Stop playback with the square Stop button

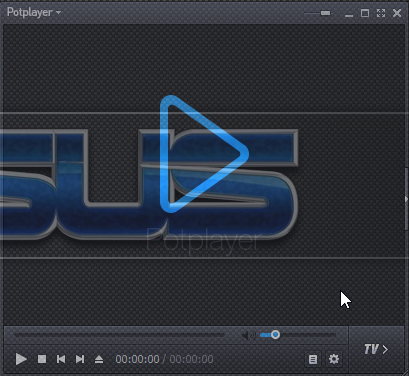click(42, 359)
